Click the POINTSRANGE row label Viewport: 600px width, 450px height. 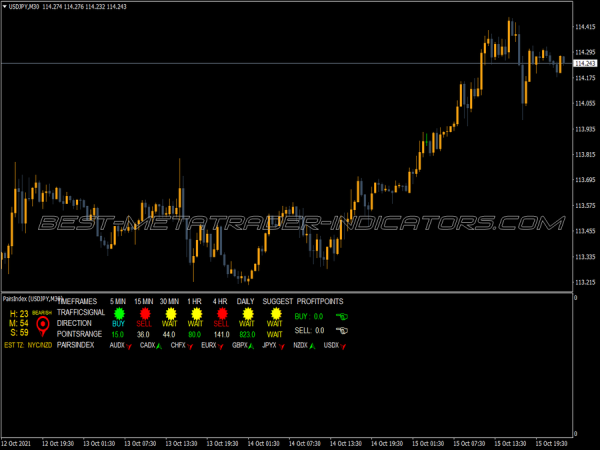79,334
